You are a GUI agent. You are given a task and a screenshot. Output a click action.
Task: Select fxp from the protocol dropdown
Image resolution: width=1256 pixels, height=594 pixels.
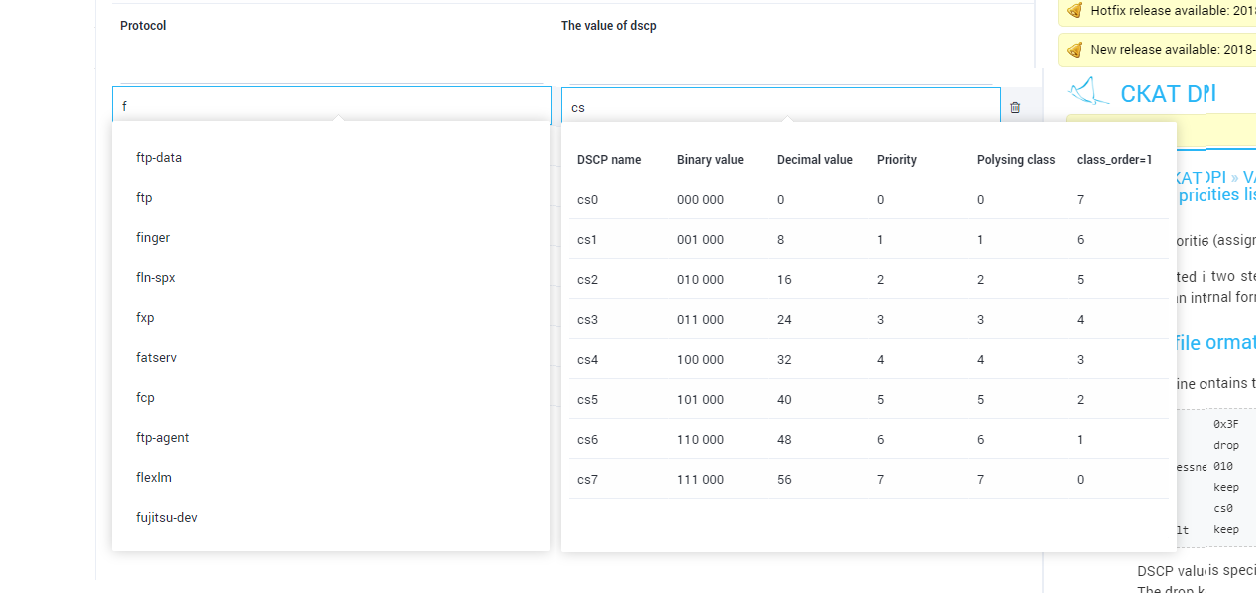pos(145,318)
